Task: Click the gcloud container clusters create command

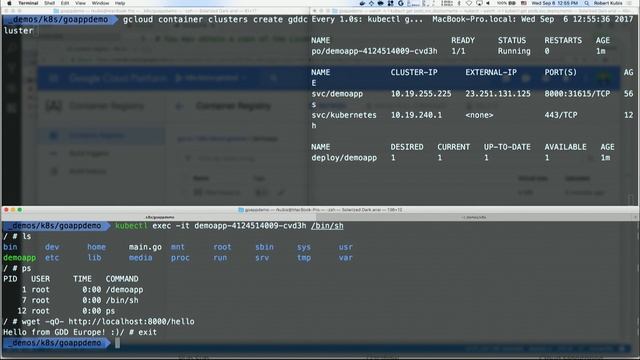Action: coord(215,20)
